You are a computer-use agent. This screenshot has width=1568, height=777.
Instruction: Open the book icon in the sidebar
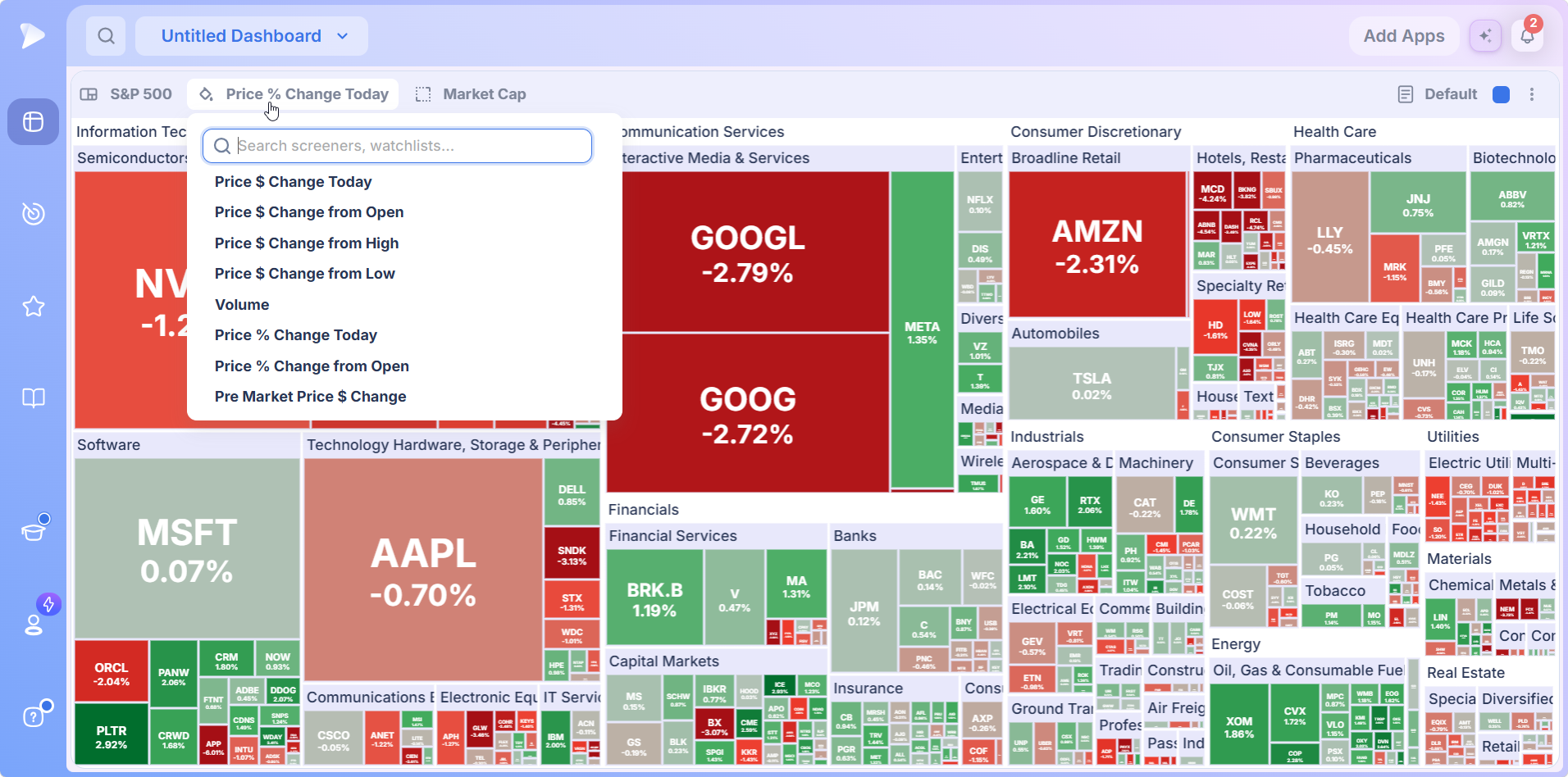tap(33, 398)
